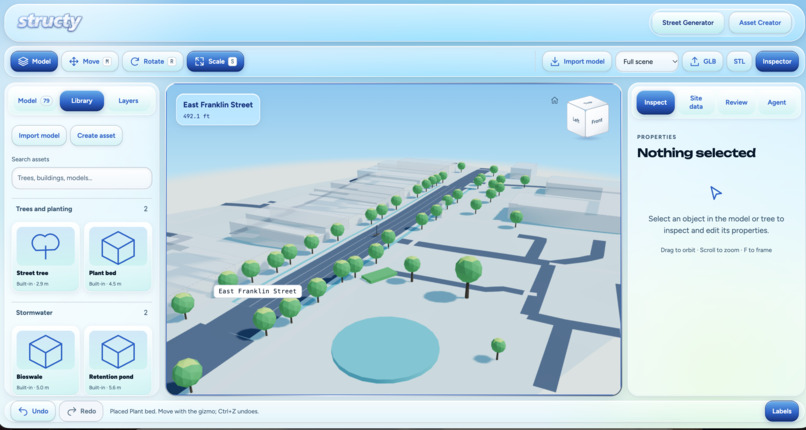Click the Street tree icon image
The image size is (806, 430).
[x=46, y=247]
